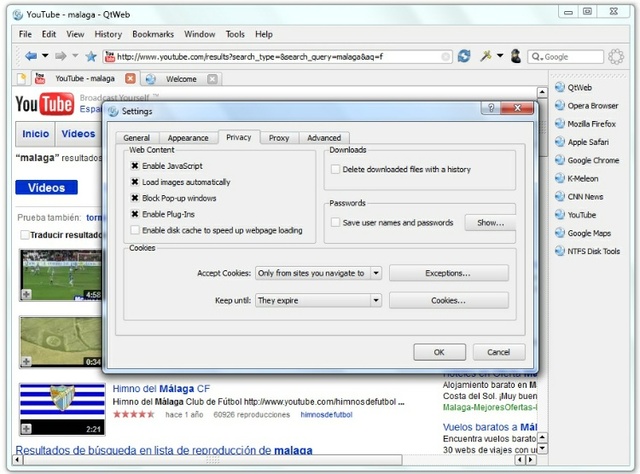Image resolution: width=640 pixels, height=474 pixels.
Task: Open the tools wand dropdown arrow
Action: click(500, 56)
